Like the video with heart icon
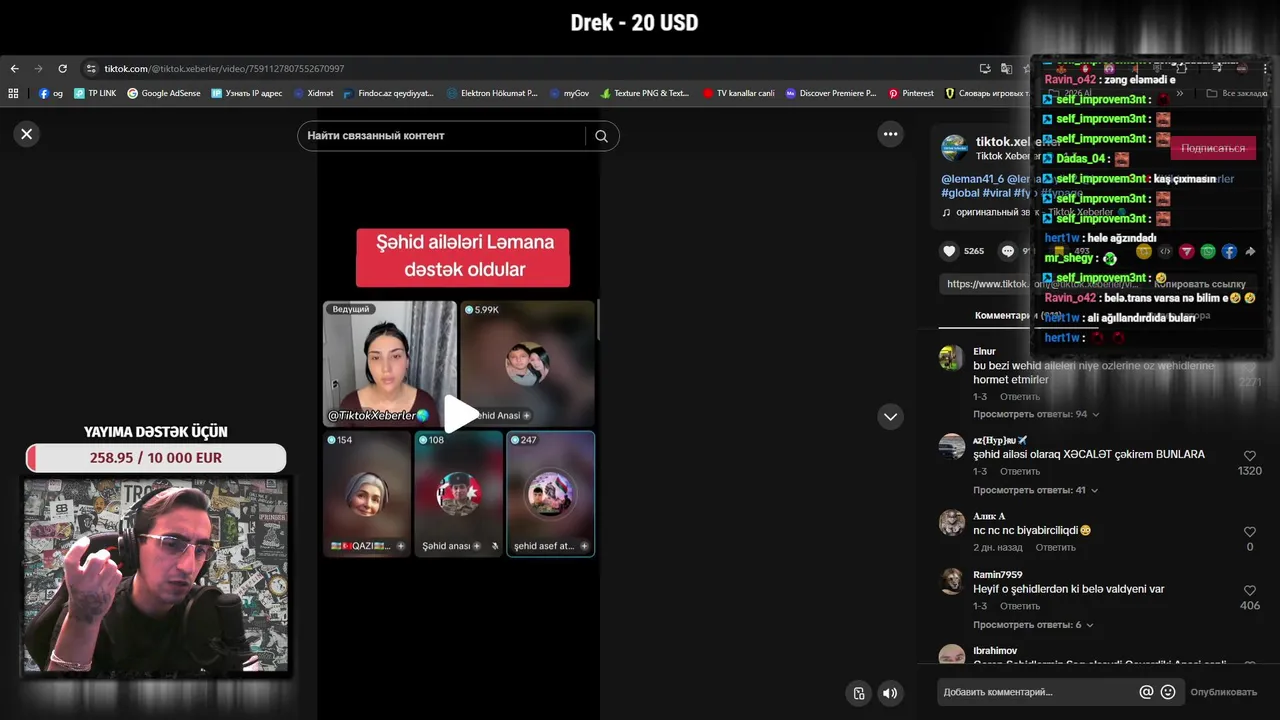Viewport: 1280px width, 720px height. point(949,251)
